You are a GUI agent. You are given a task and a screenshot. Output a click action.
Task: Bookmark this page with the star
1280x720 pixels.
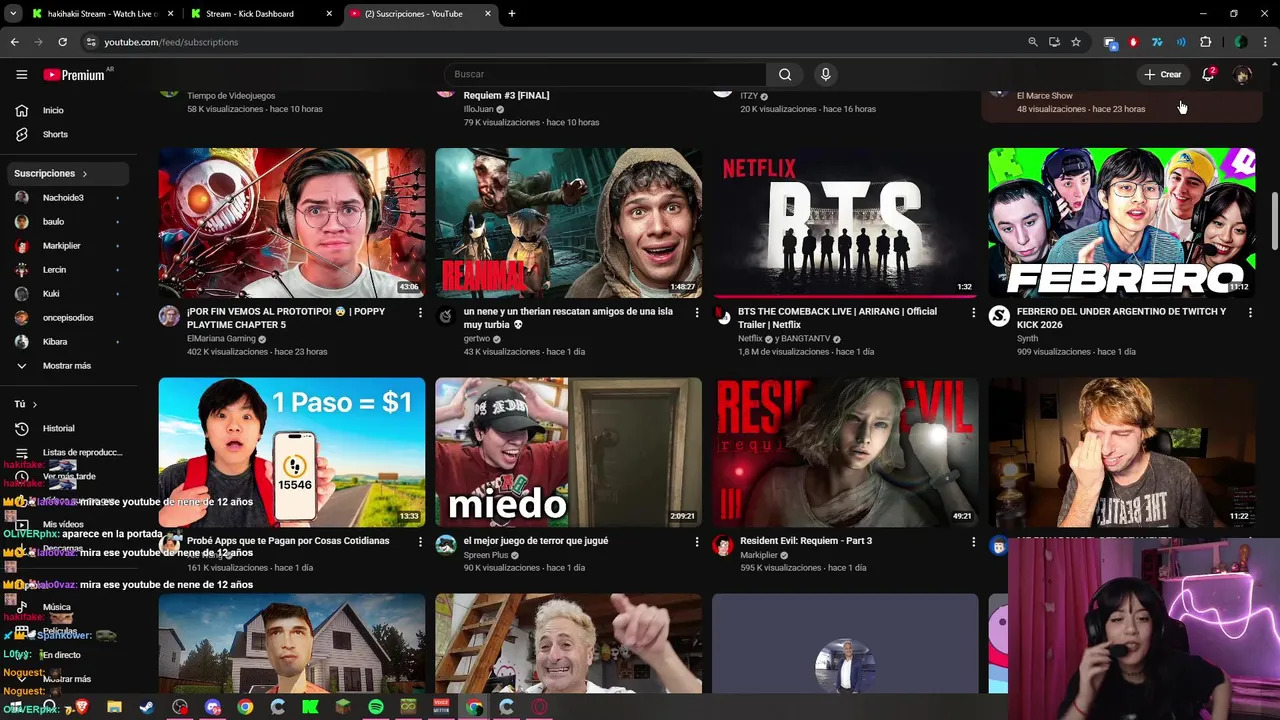[1076, 42]
